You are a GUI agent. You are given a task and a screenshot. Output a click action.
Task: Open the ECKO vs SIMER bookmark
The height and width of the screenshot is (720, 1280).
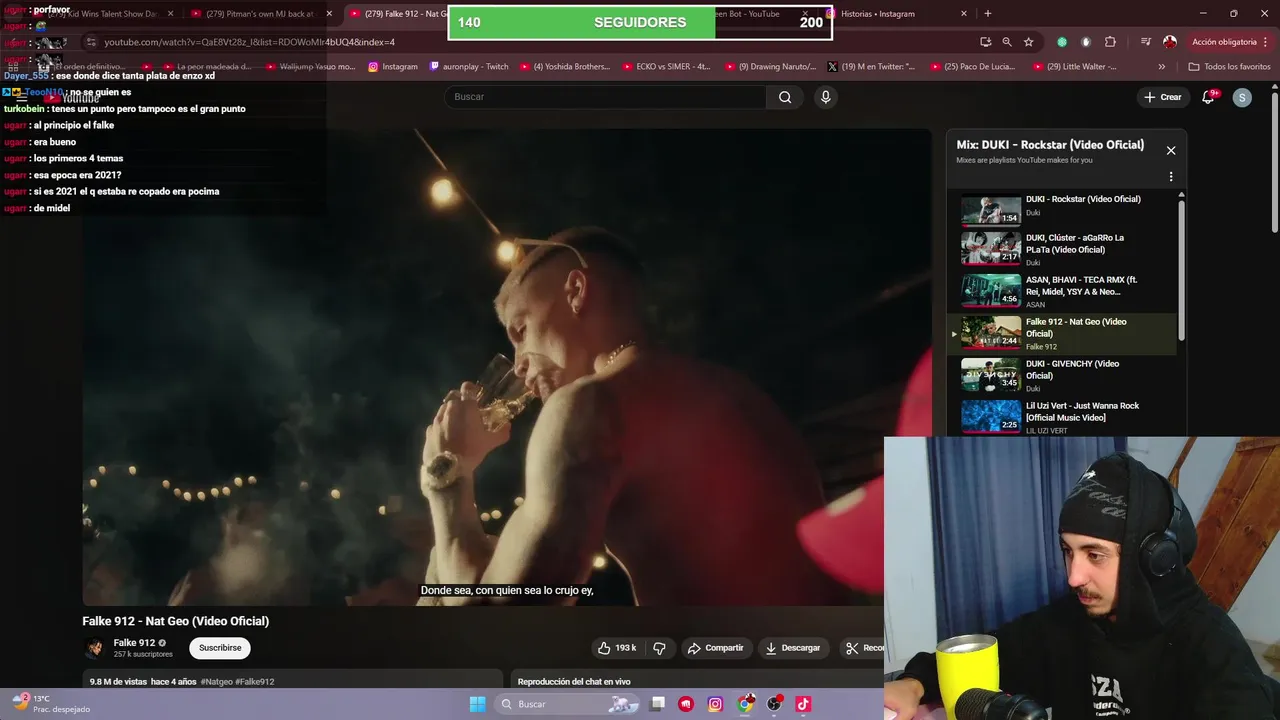(x=666, y=67)
